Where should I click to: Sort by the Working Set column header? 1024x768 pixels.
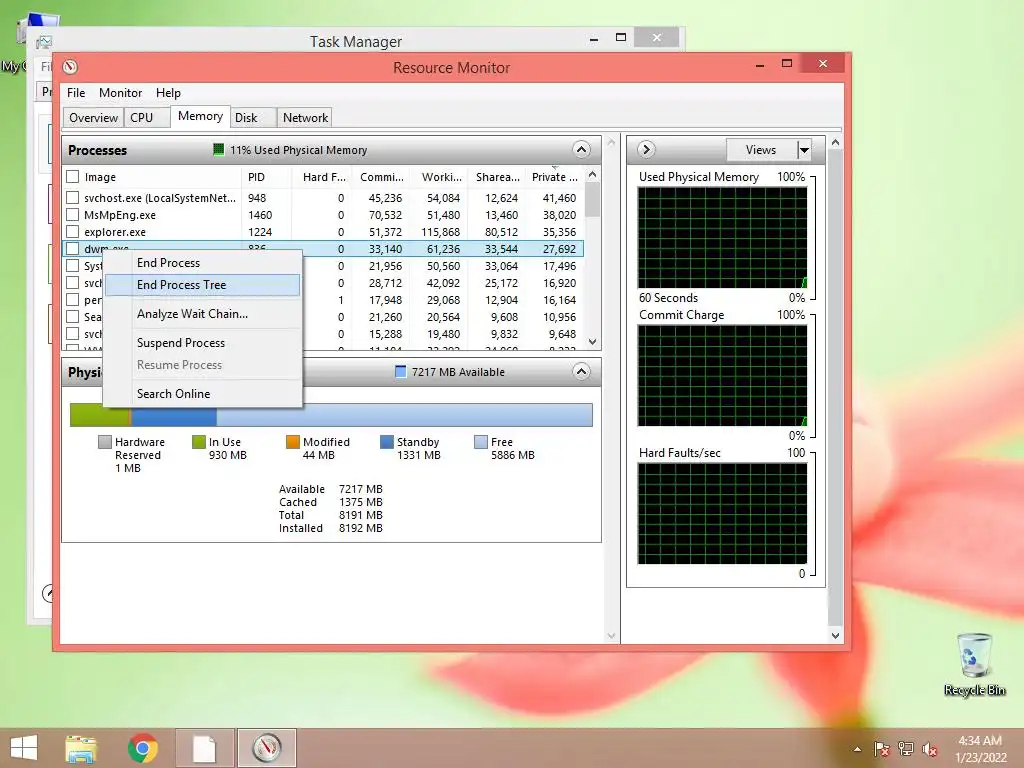click(x=439, y=176)
